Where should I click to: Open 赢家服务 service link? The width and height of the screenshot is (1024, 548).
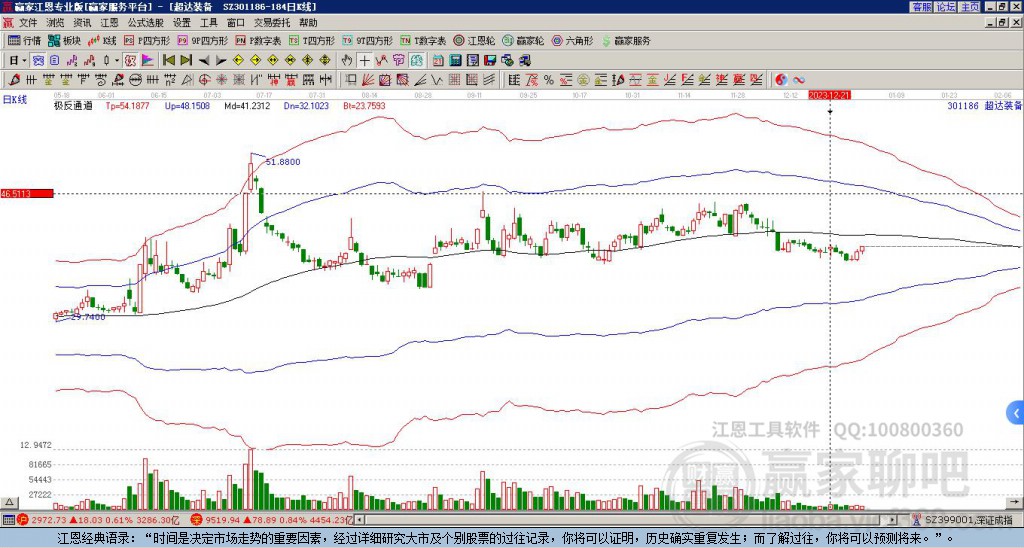(x=626, y=40)
